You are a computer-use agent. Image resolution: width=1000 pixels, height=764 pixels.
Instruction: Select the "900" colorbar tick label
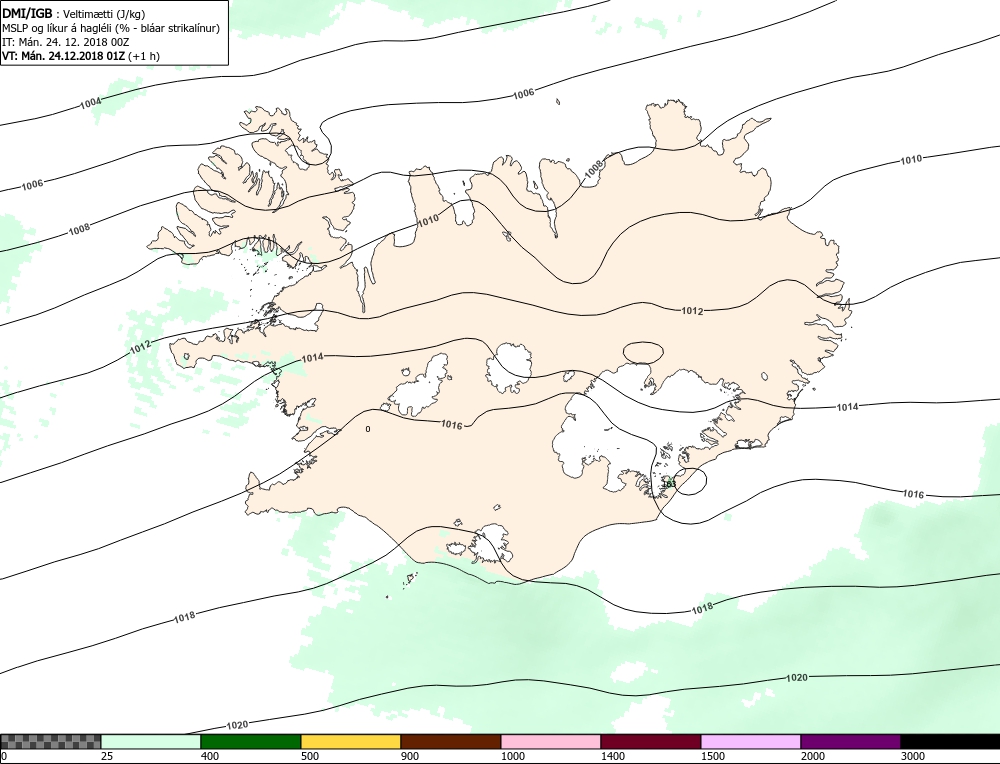point(410,756)
